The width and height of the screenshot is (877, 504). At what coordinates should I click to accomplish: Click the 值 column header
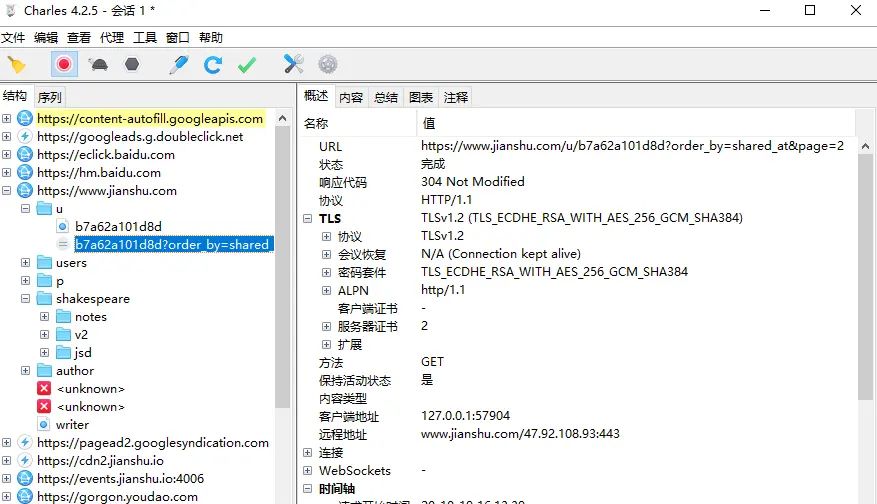point(636,123)
